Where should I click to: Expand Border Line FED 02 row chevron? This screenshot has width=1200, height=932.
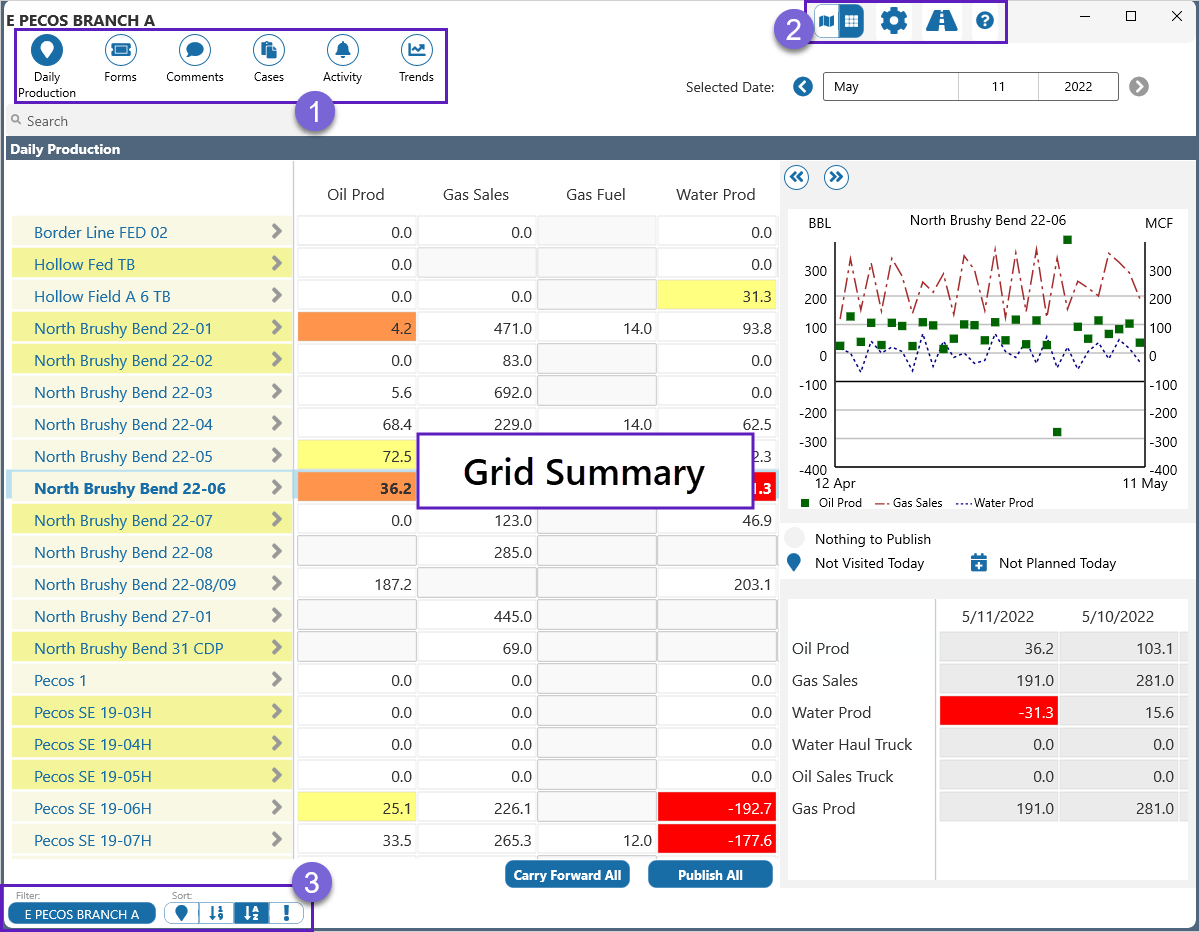coord(277,232)
